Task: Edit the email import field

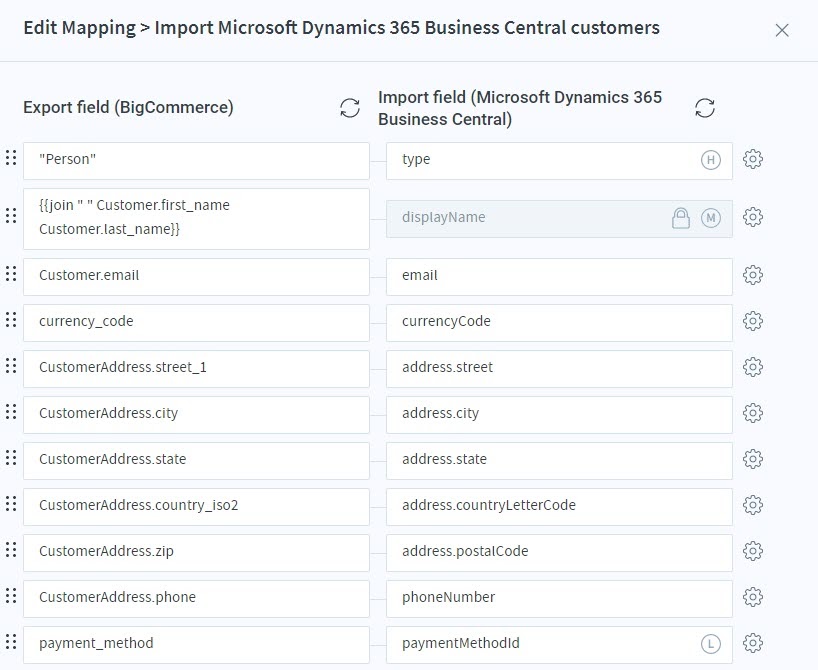Action: click(559, 277)
